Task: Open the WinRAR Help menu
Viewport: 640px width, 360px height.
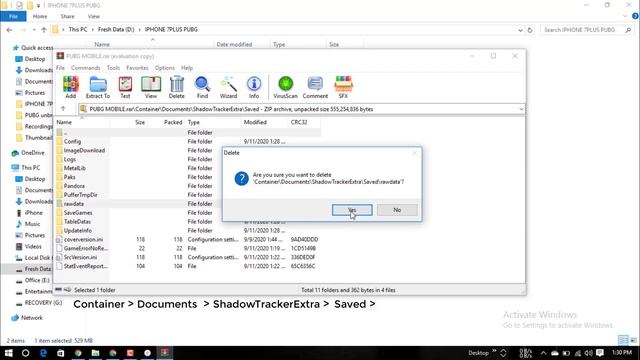Action: tap(187, 68)
